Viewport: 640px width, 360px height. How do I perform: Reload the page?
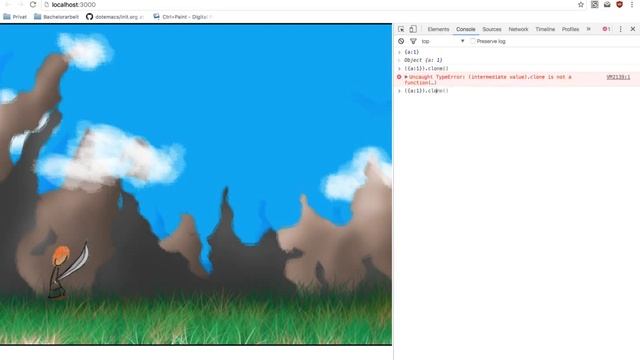[33, 4]
